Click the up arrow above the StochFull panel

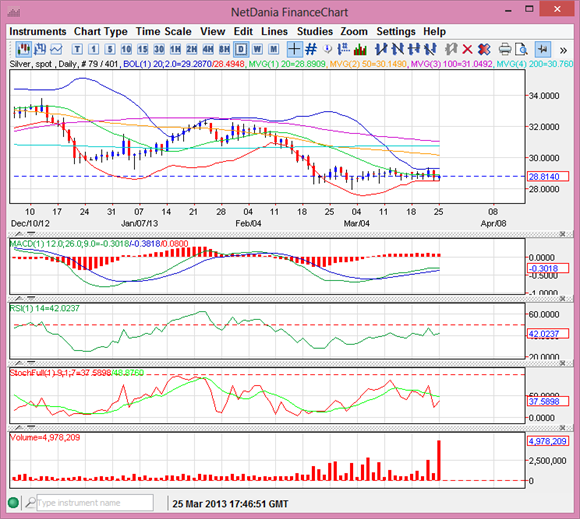pos(18,363)
